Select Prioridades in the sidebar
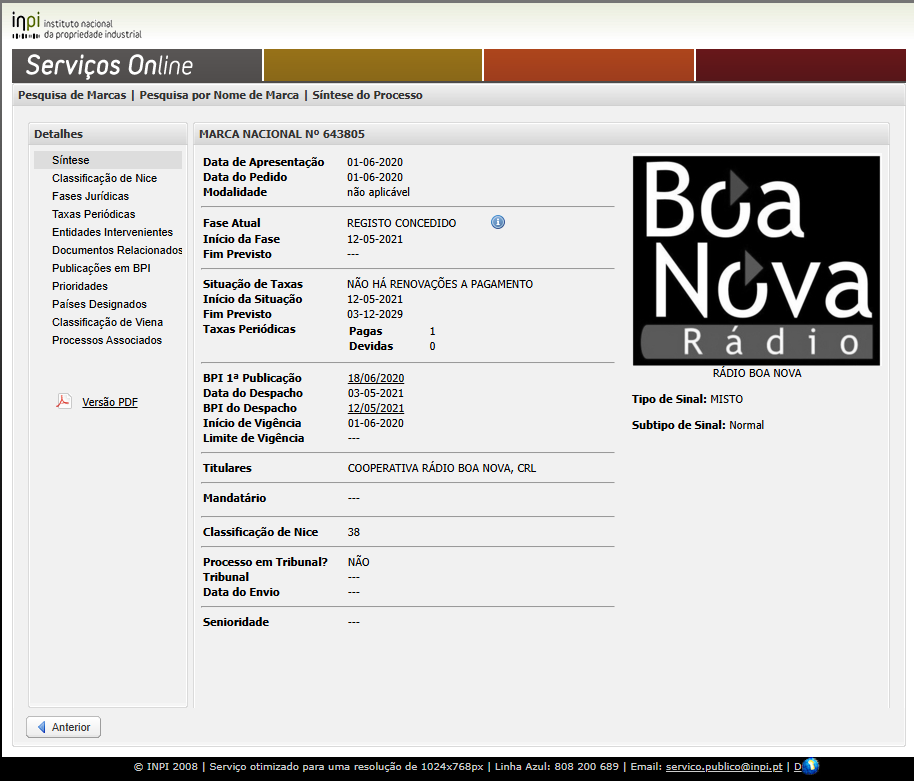Image resolution: width=914 pixels, height=781 pixels. click(x=80, y=286)
